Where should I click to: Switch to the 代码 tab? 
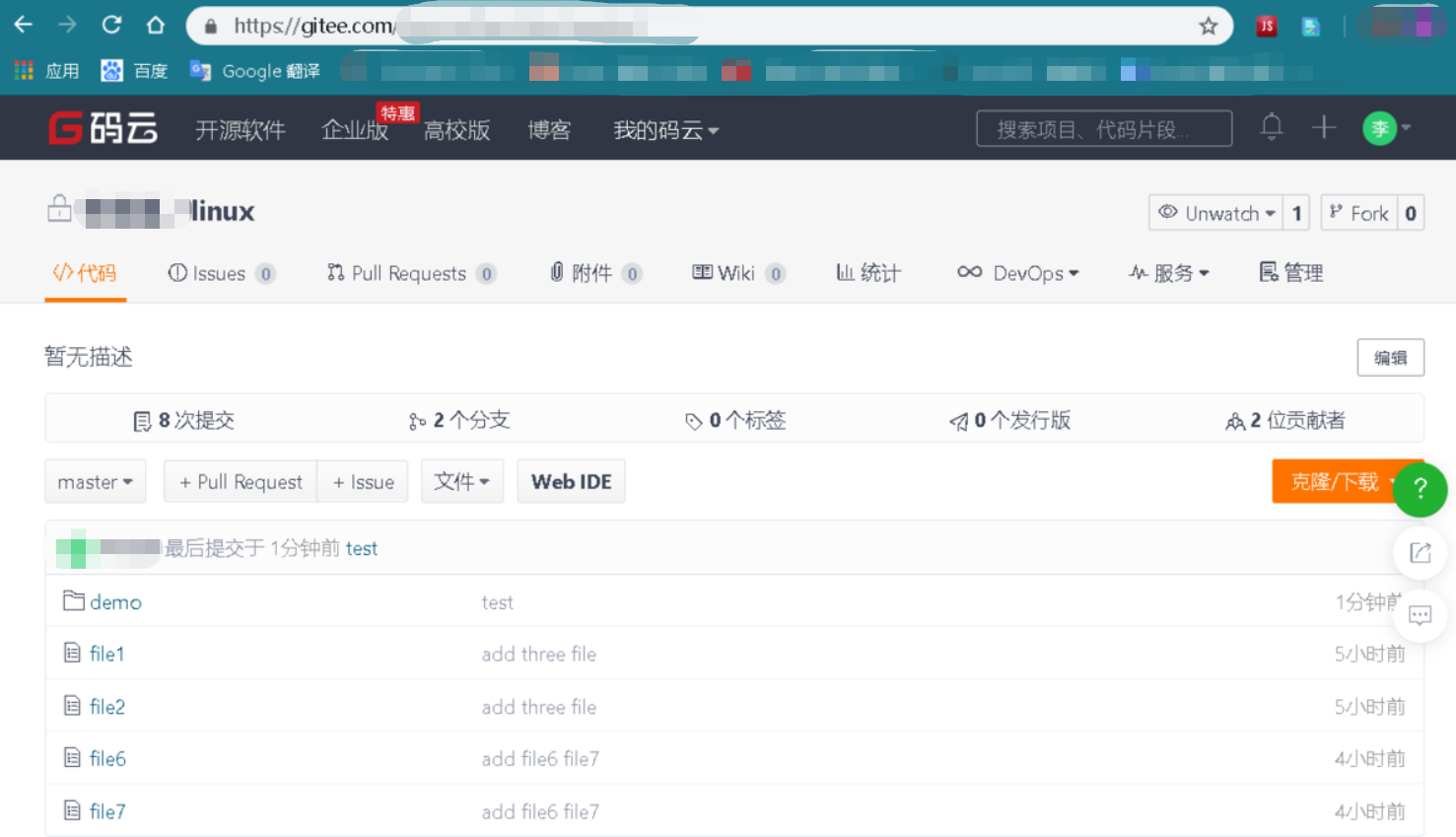click(x=85, y=273)
